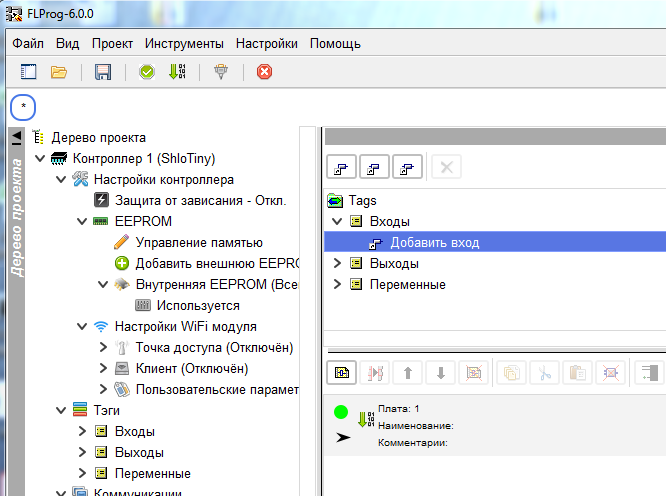Expand the Выходы node in Tags panel
The height and width of the screenshot is (496, 666).
click(337, 263)
